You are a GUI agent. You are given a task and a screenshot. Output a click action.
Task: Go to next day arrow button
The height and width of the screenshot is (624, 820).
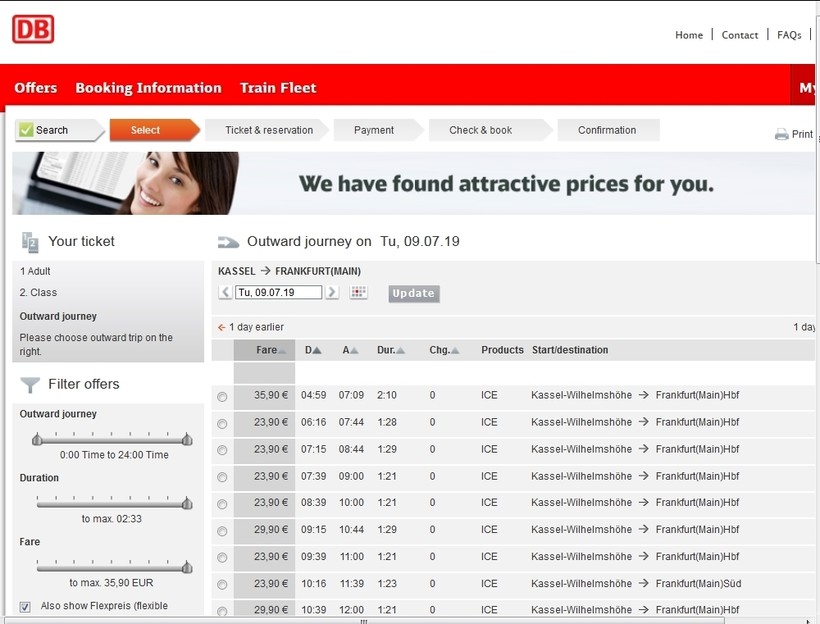[332, 293]
